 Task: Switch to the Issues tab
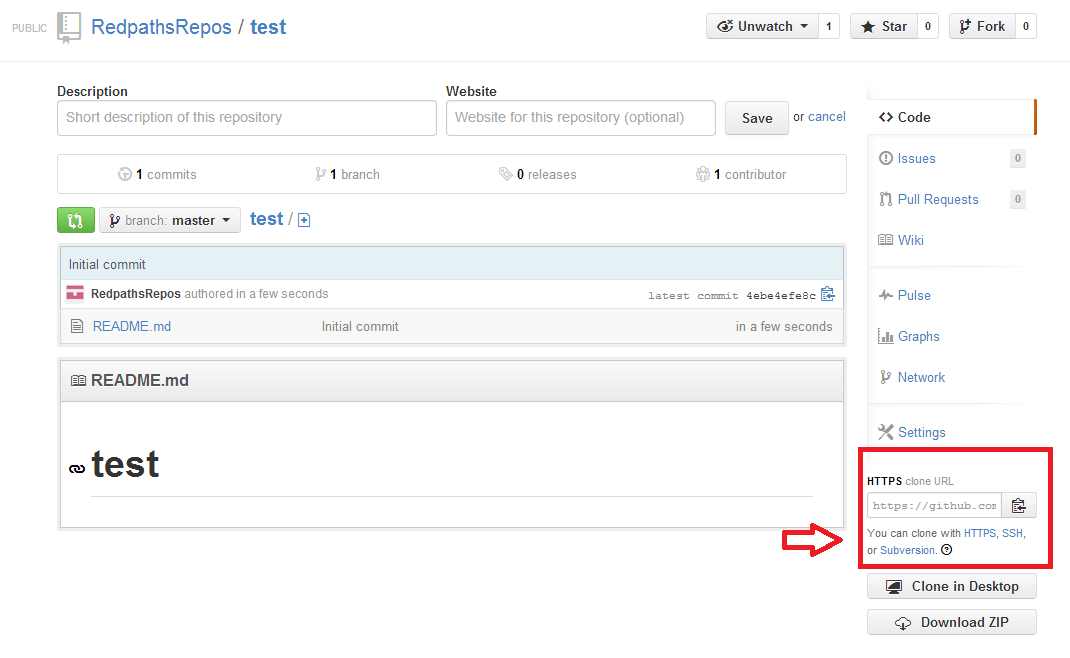(916, 158)
